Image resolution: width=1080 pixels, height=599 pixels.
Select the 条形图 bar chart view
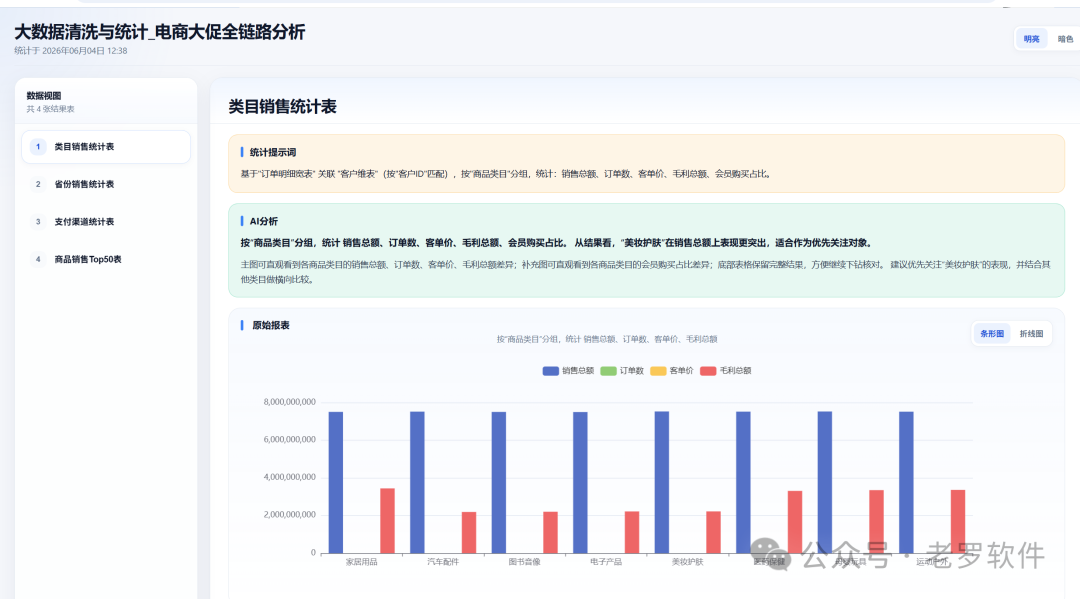point(992,334)
